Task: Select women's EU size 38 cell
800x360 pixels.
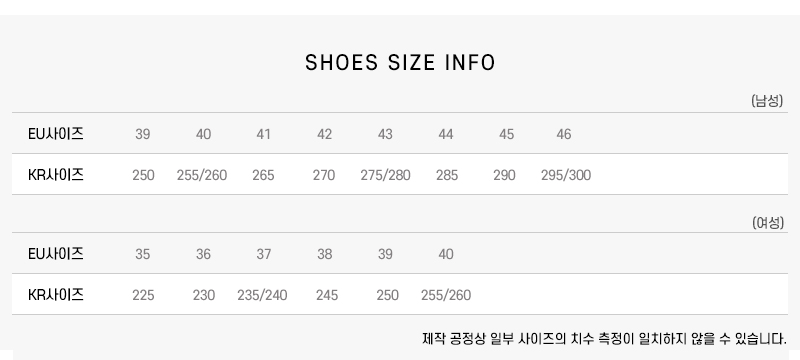Action: [x=324, y=254]
